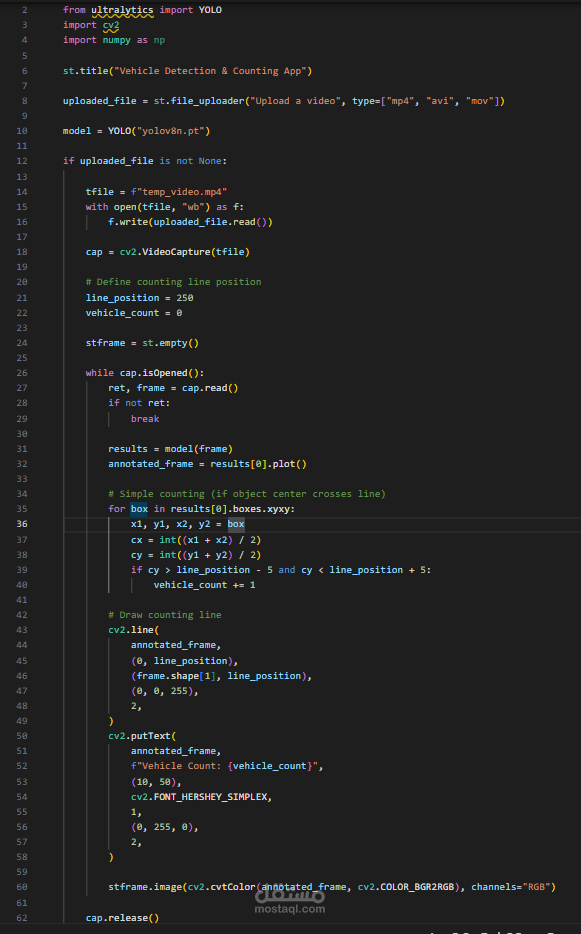
Task: Click the color tuple "(0, 0, 255),"
Action: pyautogui.click(x=164, y=691)
